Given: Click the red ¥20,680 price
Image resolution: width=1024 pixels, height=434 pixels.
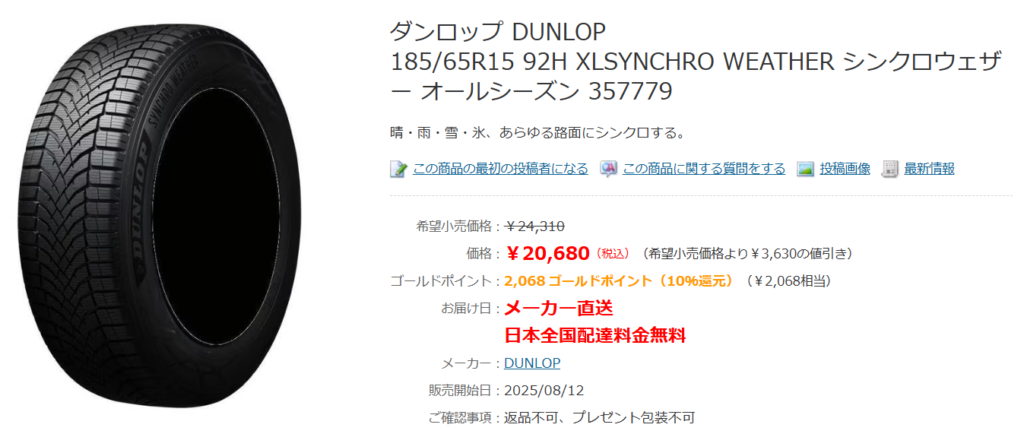Looking at the screenshot, I should point(547,253).
